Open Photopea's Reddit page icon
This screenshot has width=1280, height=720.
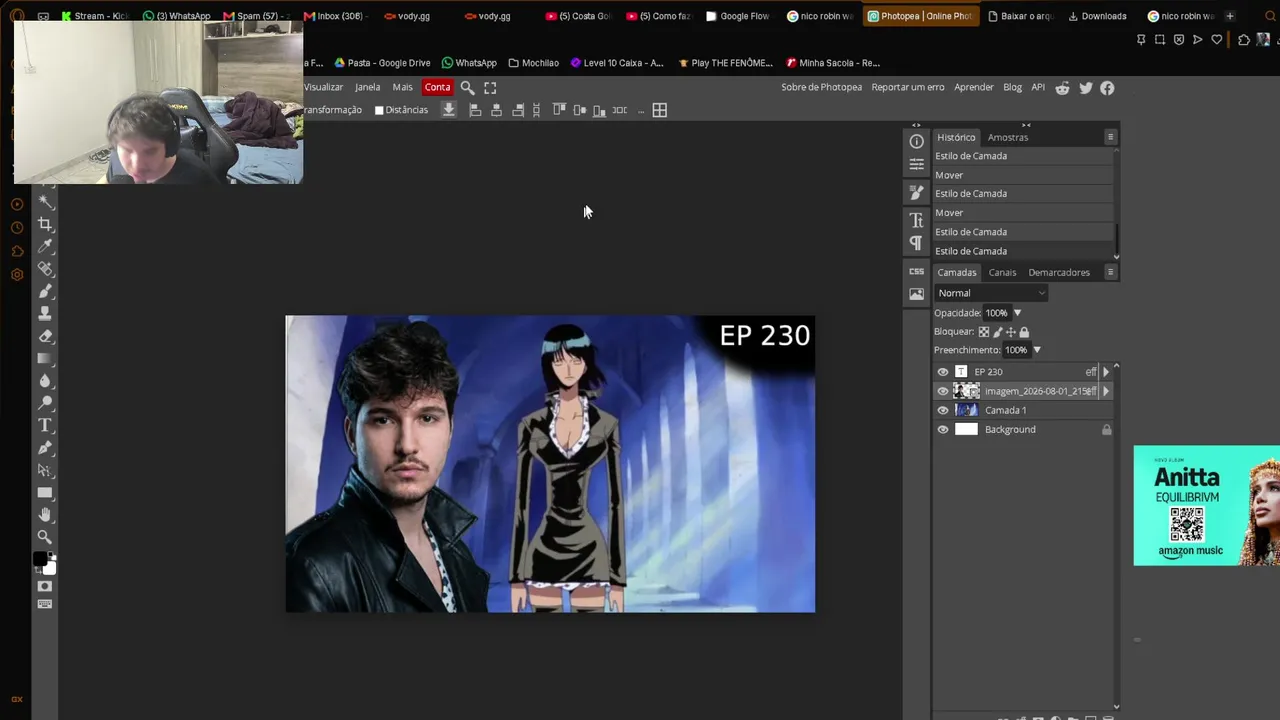1062,88
